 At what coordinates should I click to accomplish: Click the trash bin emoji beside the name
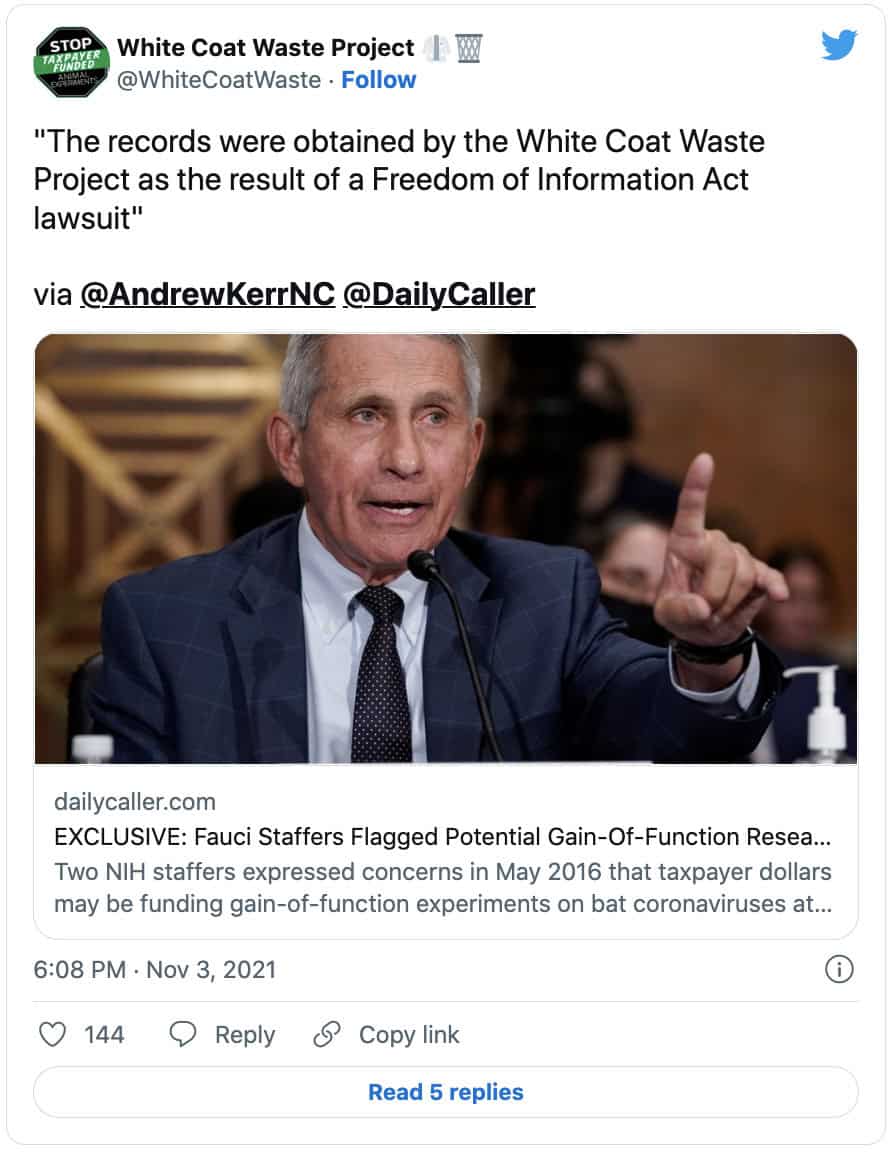469,47
